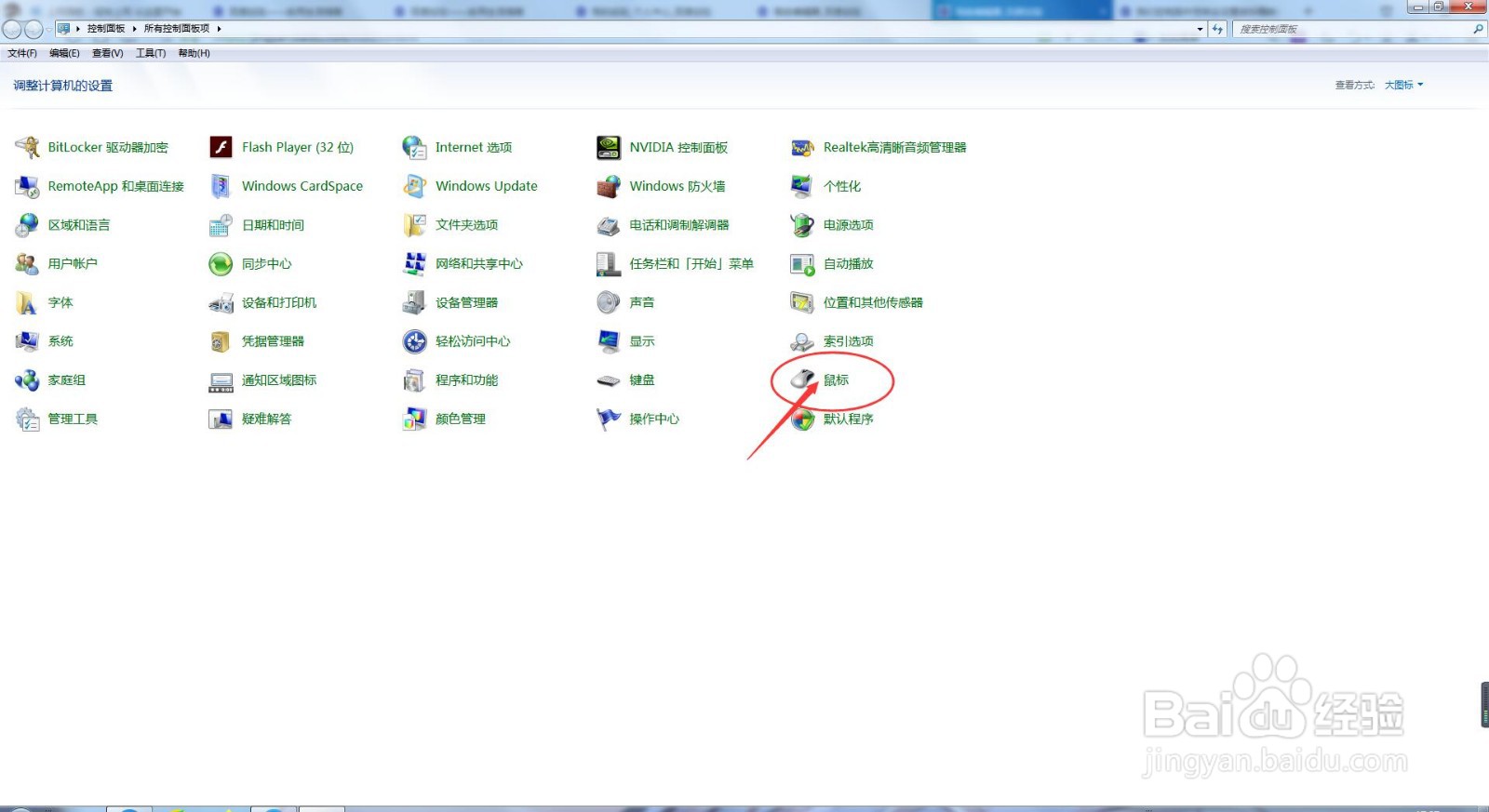Open the 显示 monitor icon
Screen dimensions: 1489x812
[x=609, y=341]
